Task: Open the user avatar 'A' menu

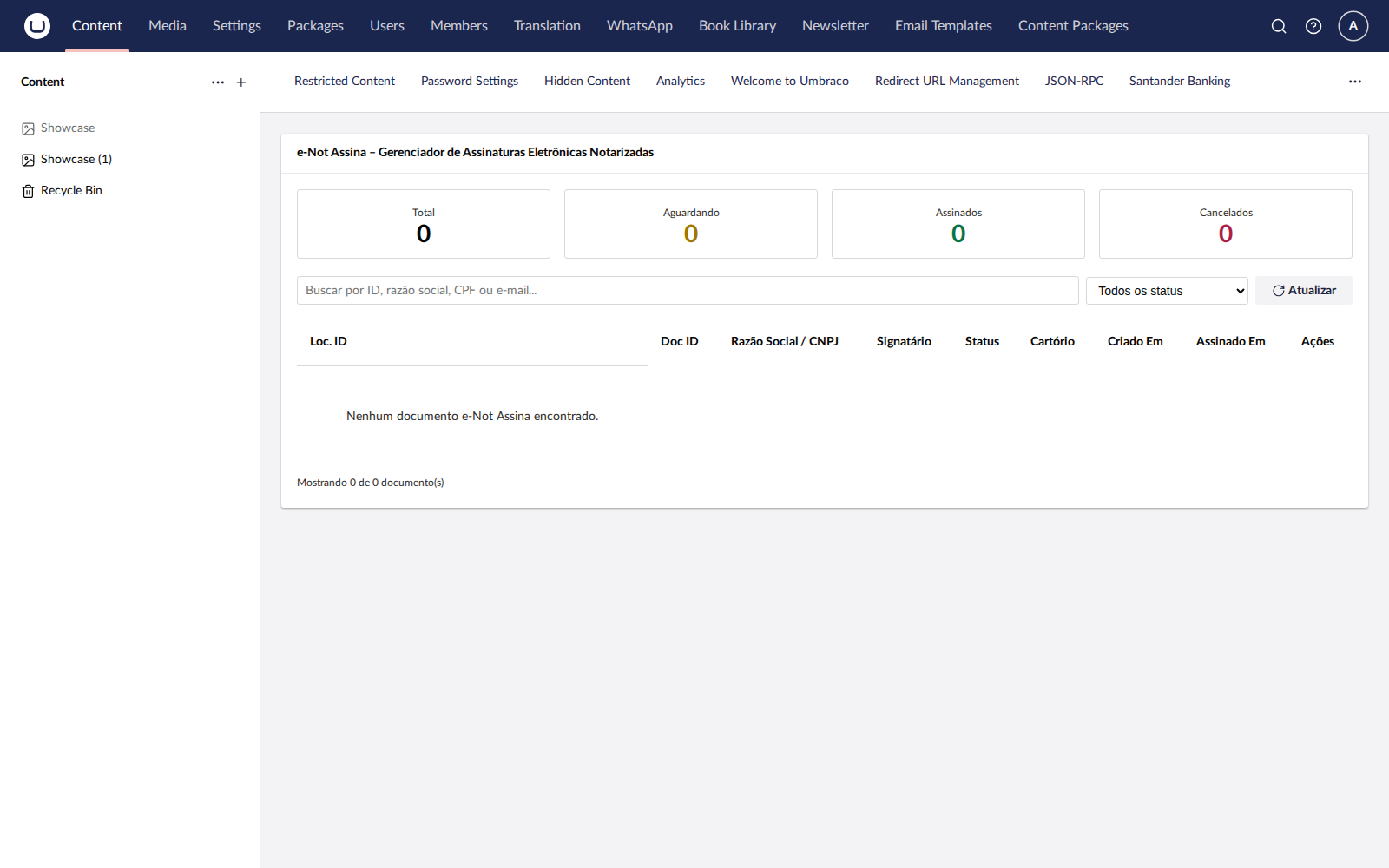Action: tap(1353, 26)
